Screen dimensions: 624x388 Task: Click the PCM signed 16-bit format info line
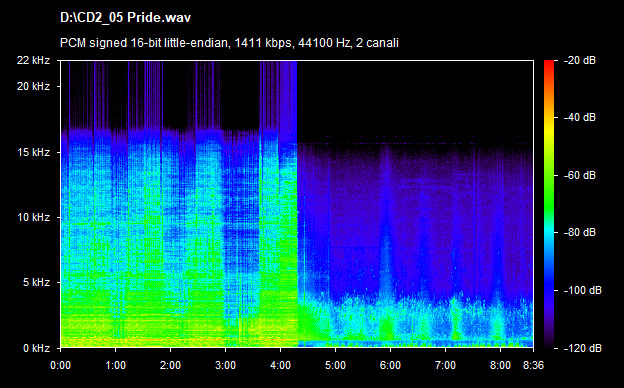point(229,43)
